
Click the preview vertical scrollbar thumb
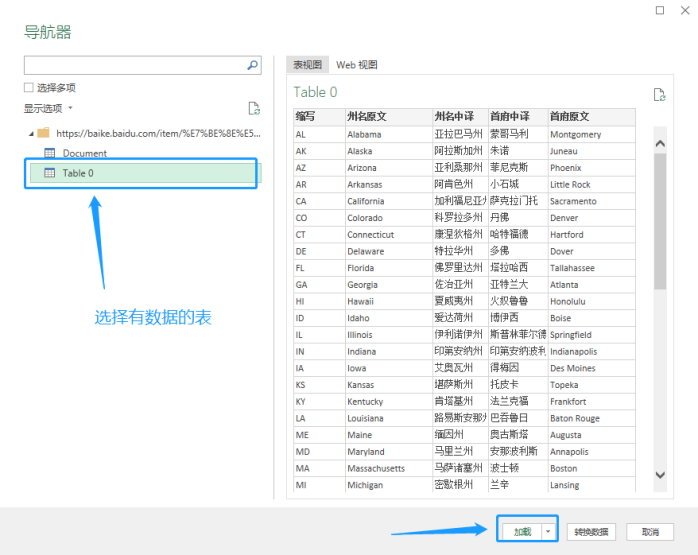659,220
